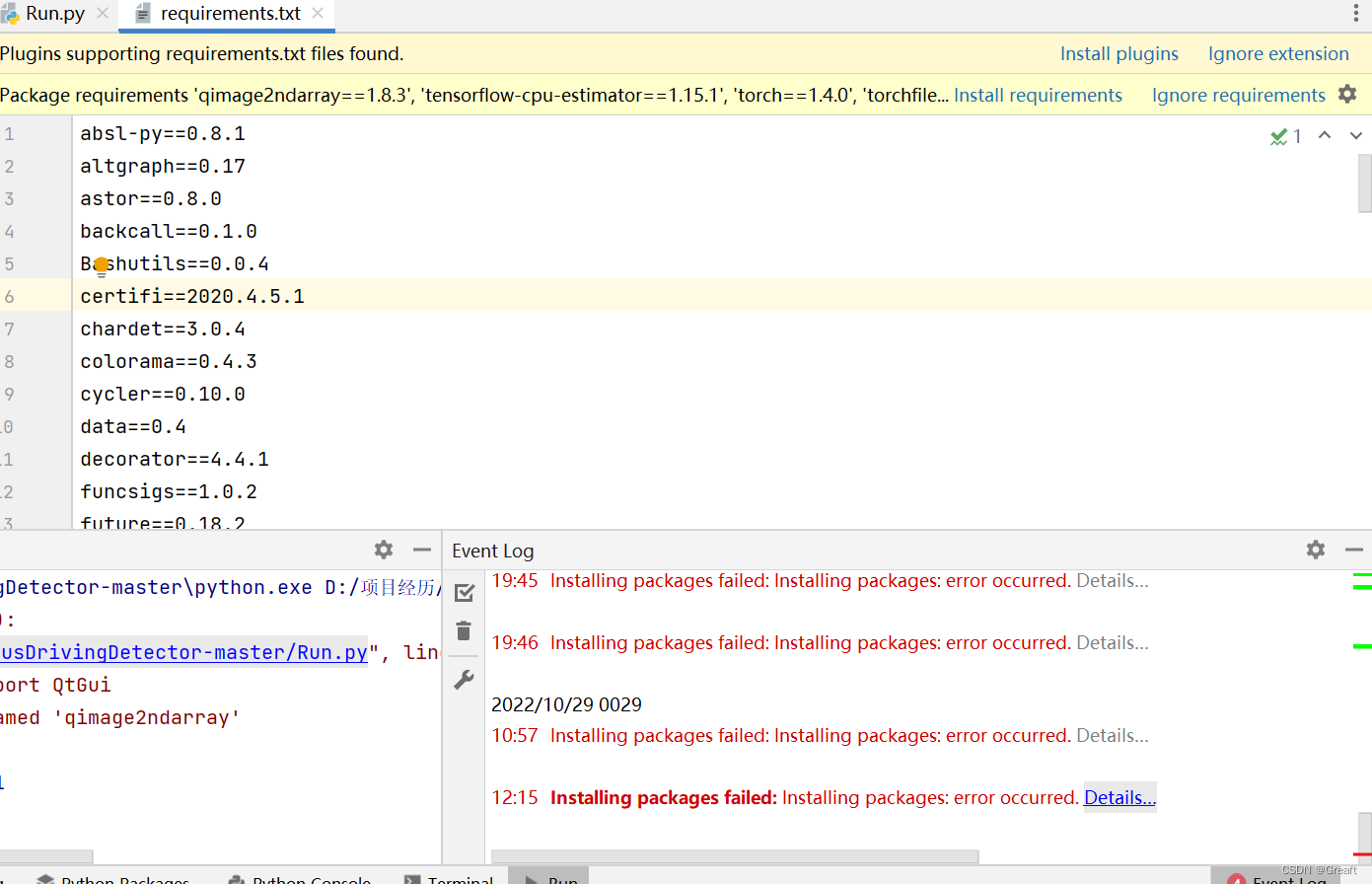Select the requirements.txt editor tab
1372x884 pixels.
pyautogui.click(x=229, y=14)
